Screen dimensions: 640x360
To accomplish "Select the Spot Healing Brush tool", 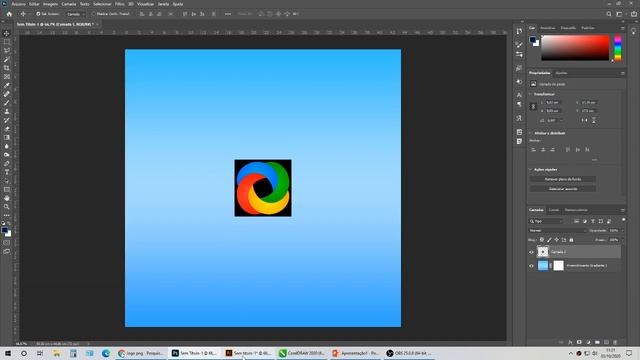I will pos(7,94).
